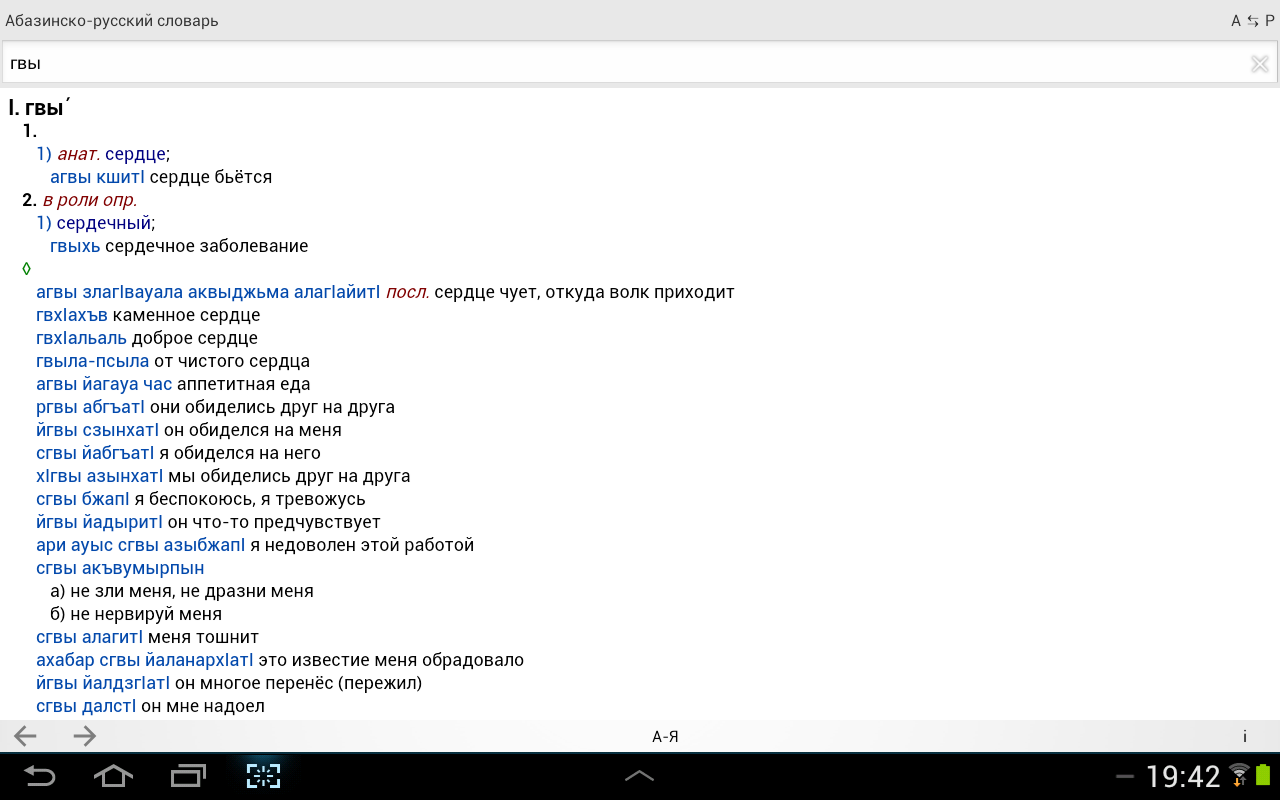Screen dimensions: 1280x800
Task: Tap the text 'б) не нервируй меня'
Action: click(x=136, y=614)
